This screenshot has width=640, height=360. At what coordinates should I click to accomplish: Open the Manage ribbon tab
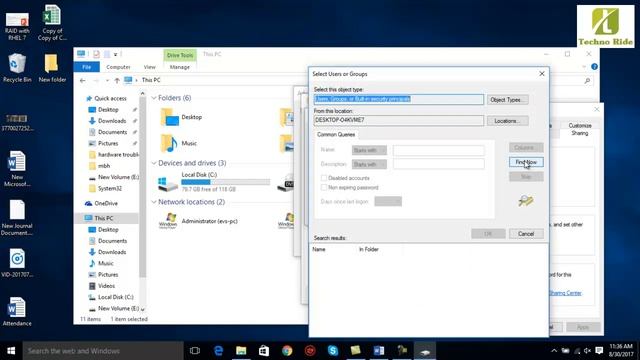tap(180, 67)
